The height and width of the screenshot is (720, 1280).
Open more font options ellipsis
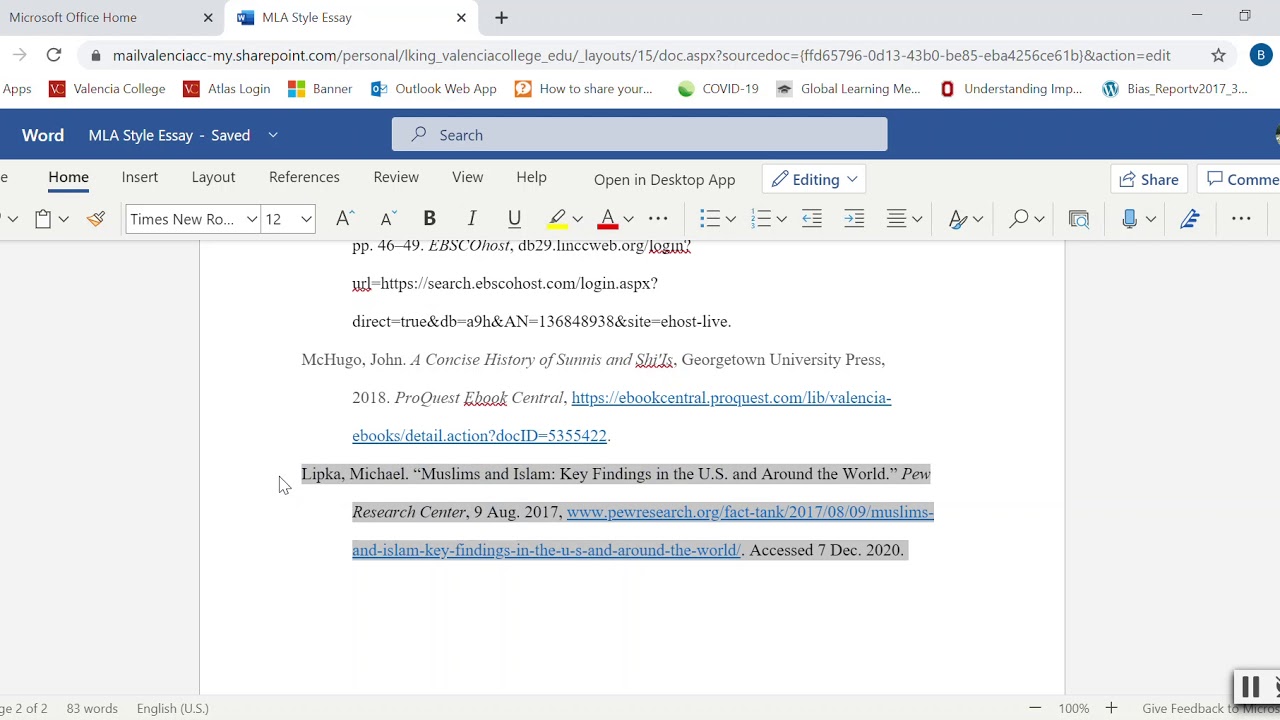pos(658,219)
